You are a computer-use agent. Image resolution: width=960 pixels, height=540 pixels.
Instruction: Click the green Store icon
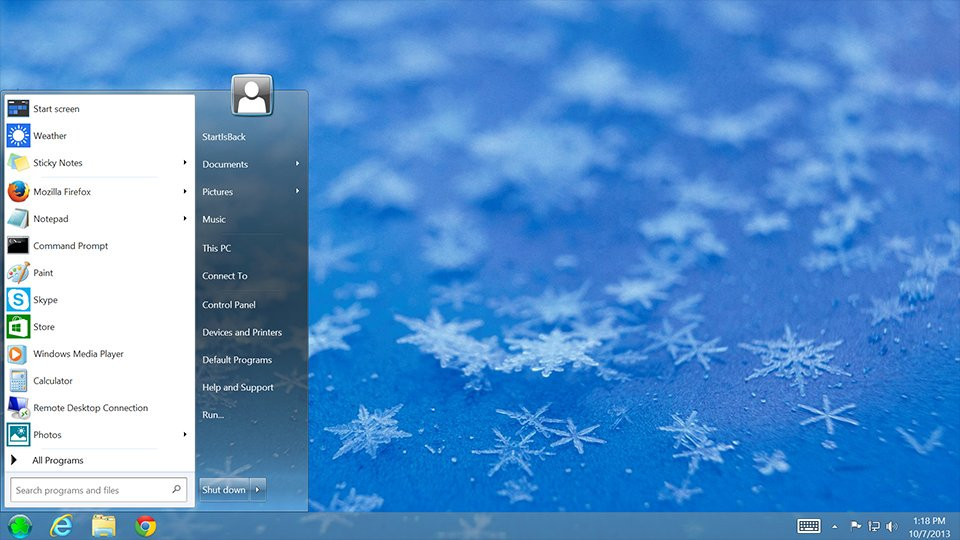pos(18,326)
